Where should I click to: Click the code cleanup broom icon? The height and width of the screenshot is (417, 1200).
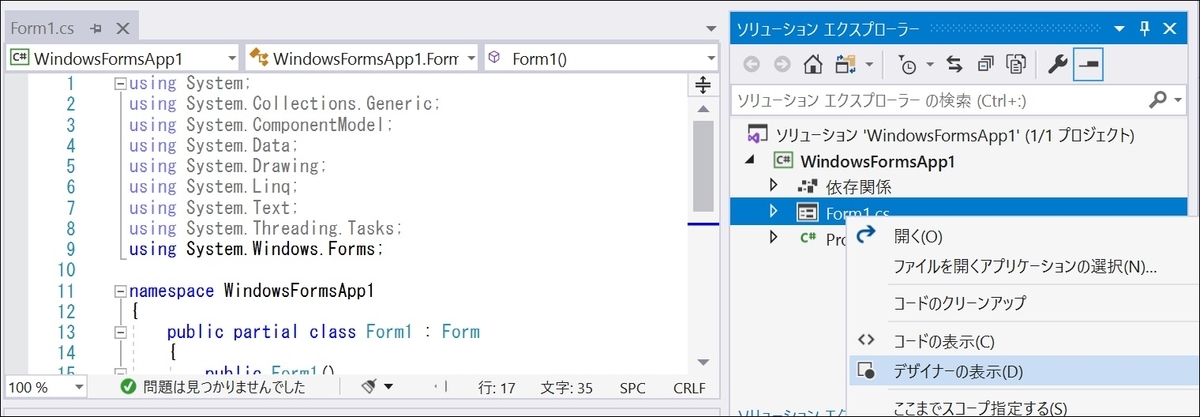pyautogui.click(x=369, y=386)
